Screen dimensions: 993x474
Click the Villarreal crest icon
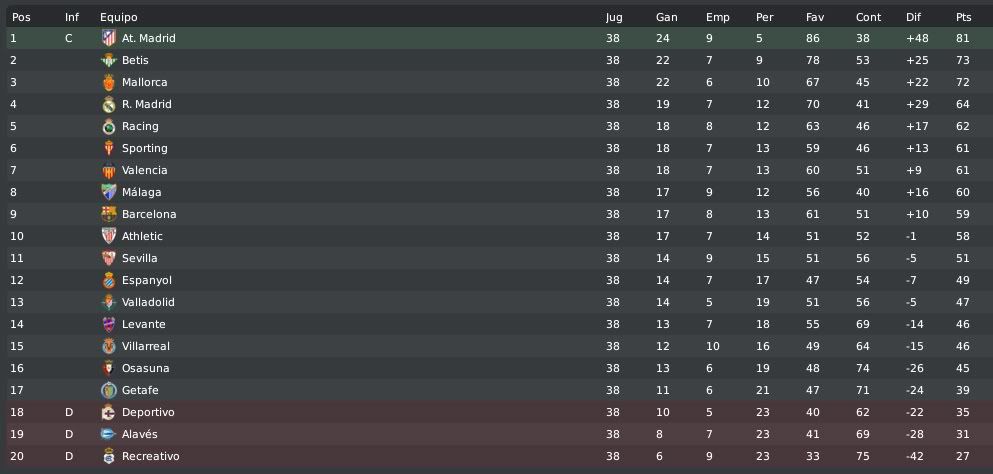(109, 347)
